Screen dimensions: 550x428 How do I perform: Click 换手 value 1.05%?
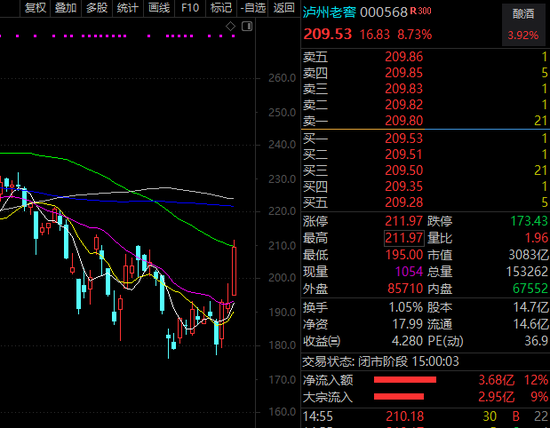(405, 308)
